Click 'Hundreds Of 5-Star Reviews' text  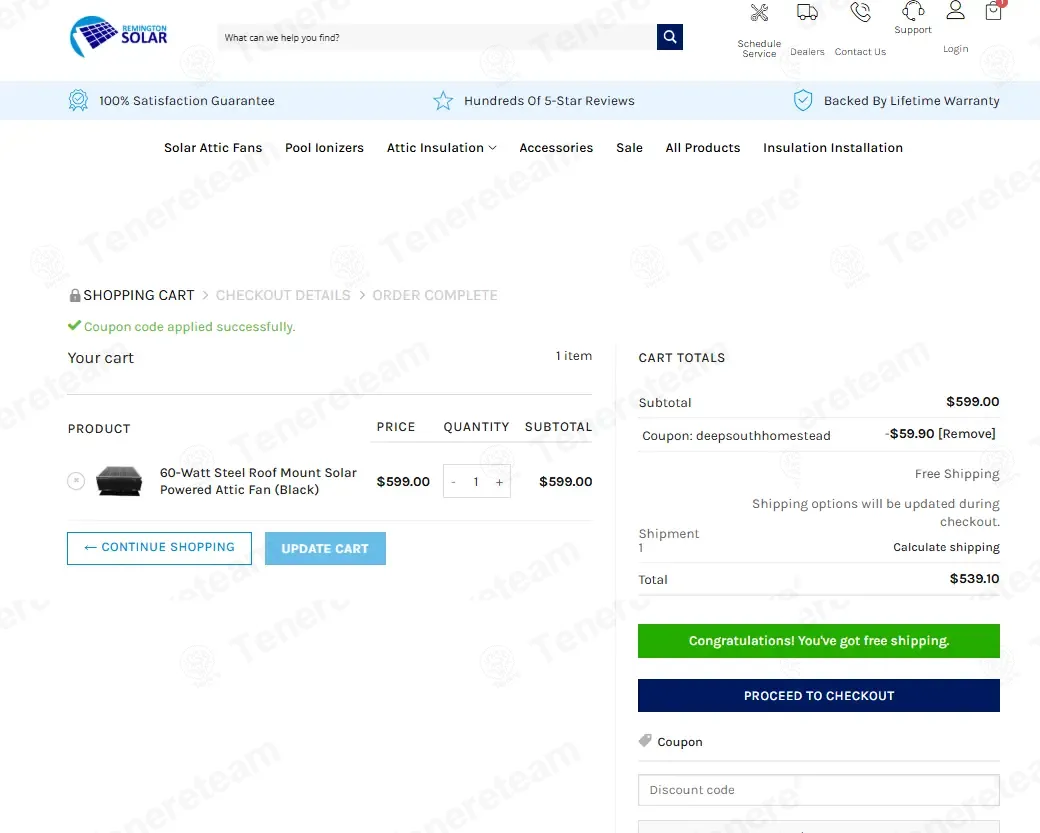click(549, 101)
